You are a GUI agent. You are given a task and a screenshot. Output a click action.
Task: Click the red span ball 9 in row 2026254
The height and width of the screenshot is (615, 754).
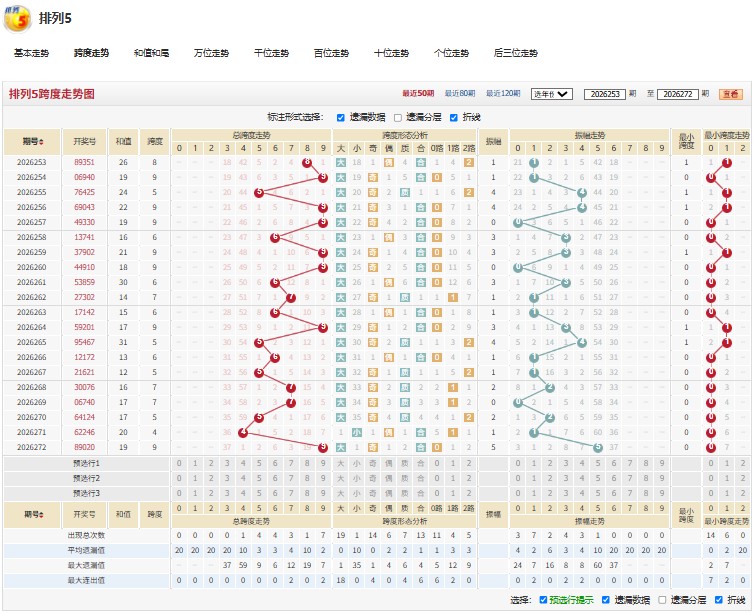tap(323, 177)
